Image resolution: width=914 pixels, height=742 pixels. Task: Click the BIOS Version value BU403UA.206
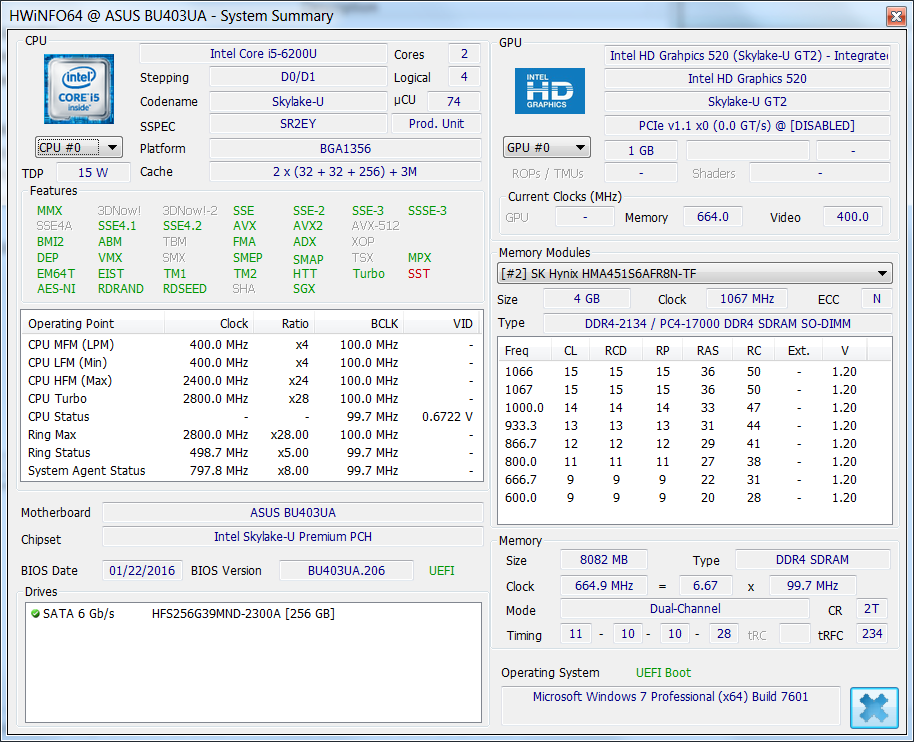[346, 571]
